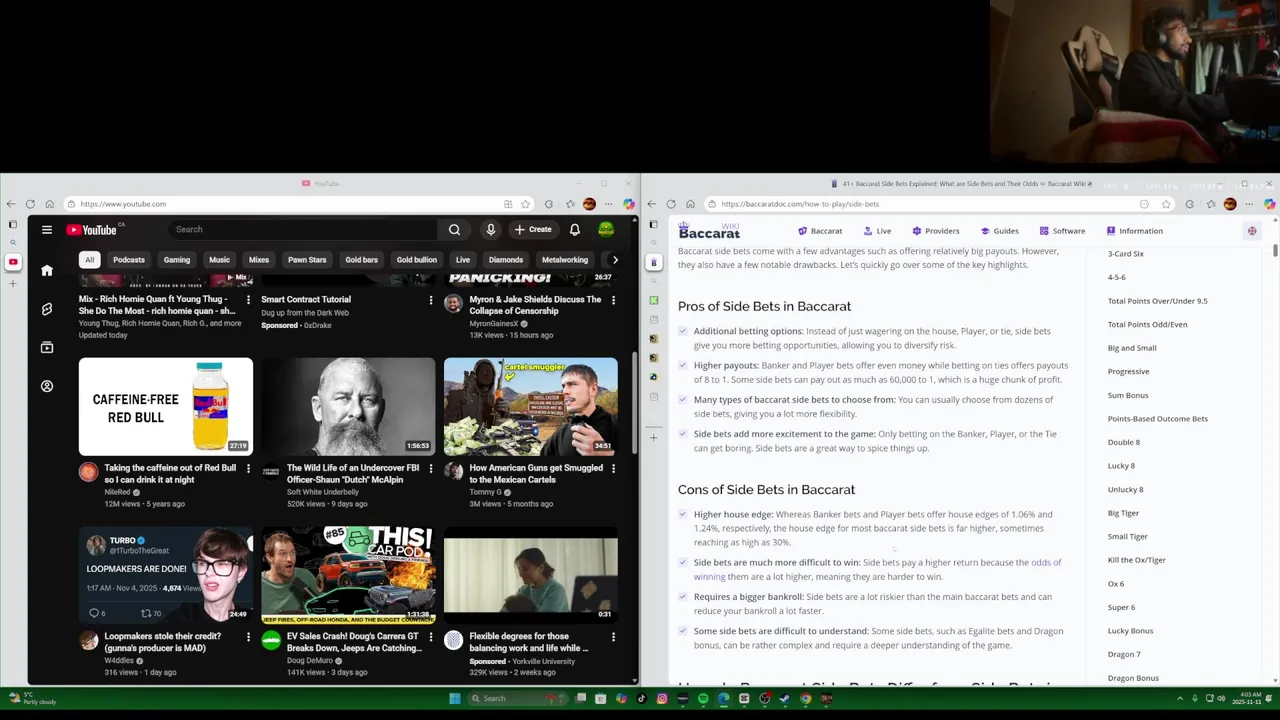The image size is (1280, 720).
Task: Open the browser profile avatar in the Baccarat window
Action: (x=1230, y=204)
